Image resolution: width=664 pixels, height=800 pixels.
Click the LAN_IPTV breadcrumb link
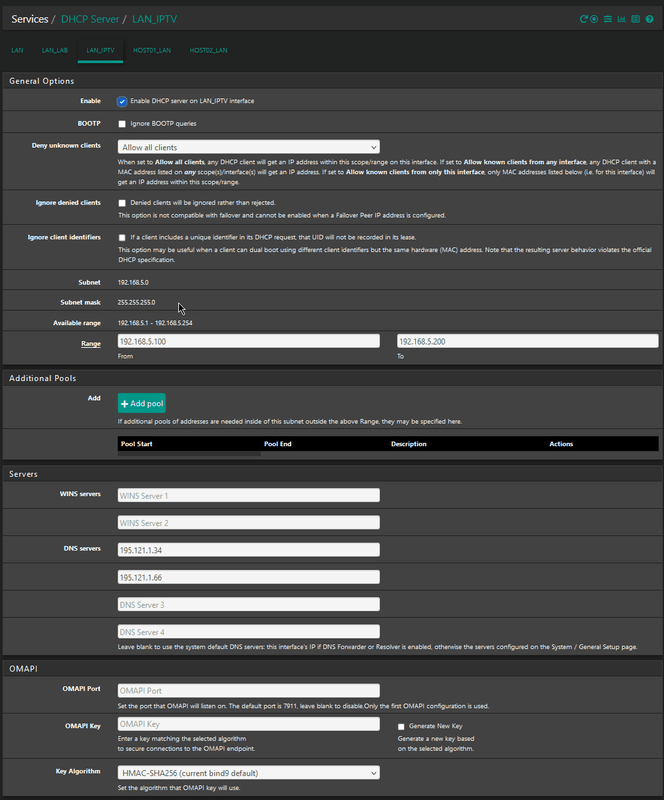[155, 19]
